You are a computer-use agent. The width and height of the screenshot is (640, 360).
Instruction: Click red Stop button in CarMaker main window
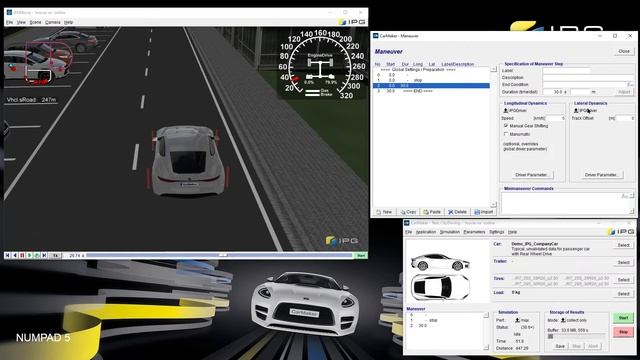(623, 332)
